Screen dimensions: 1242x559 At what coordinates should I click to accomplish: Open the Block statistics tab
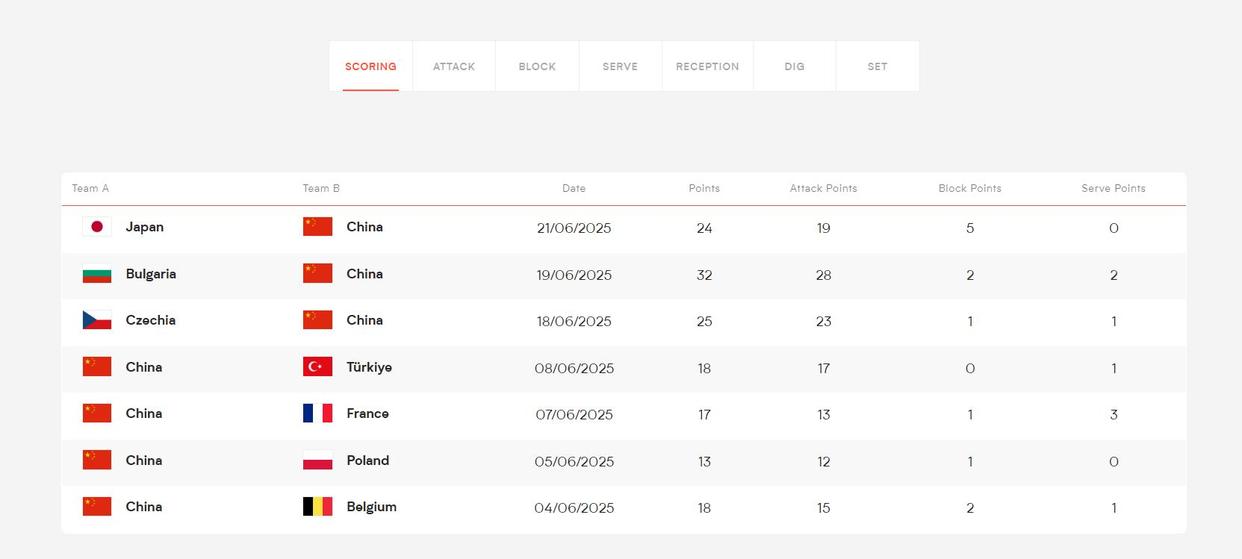click(x=537, y=67)
